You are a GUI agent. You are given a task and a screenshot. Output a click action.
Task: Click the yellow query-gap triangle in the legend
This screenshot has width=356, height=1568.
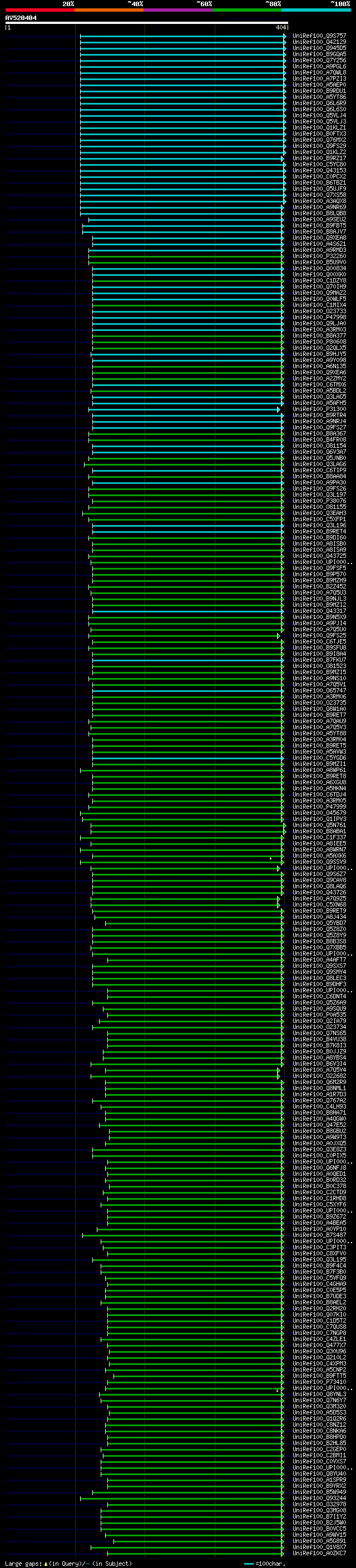point(46,1563)
